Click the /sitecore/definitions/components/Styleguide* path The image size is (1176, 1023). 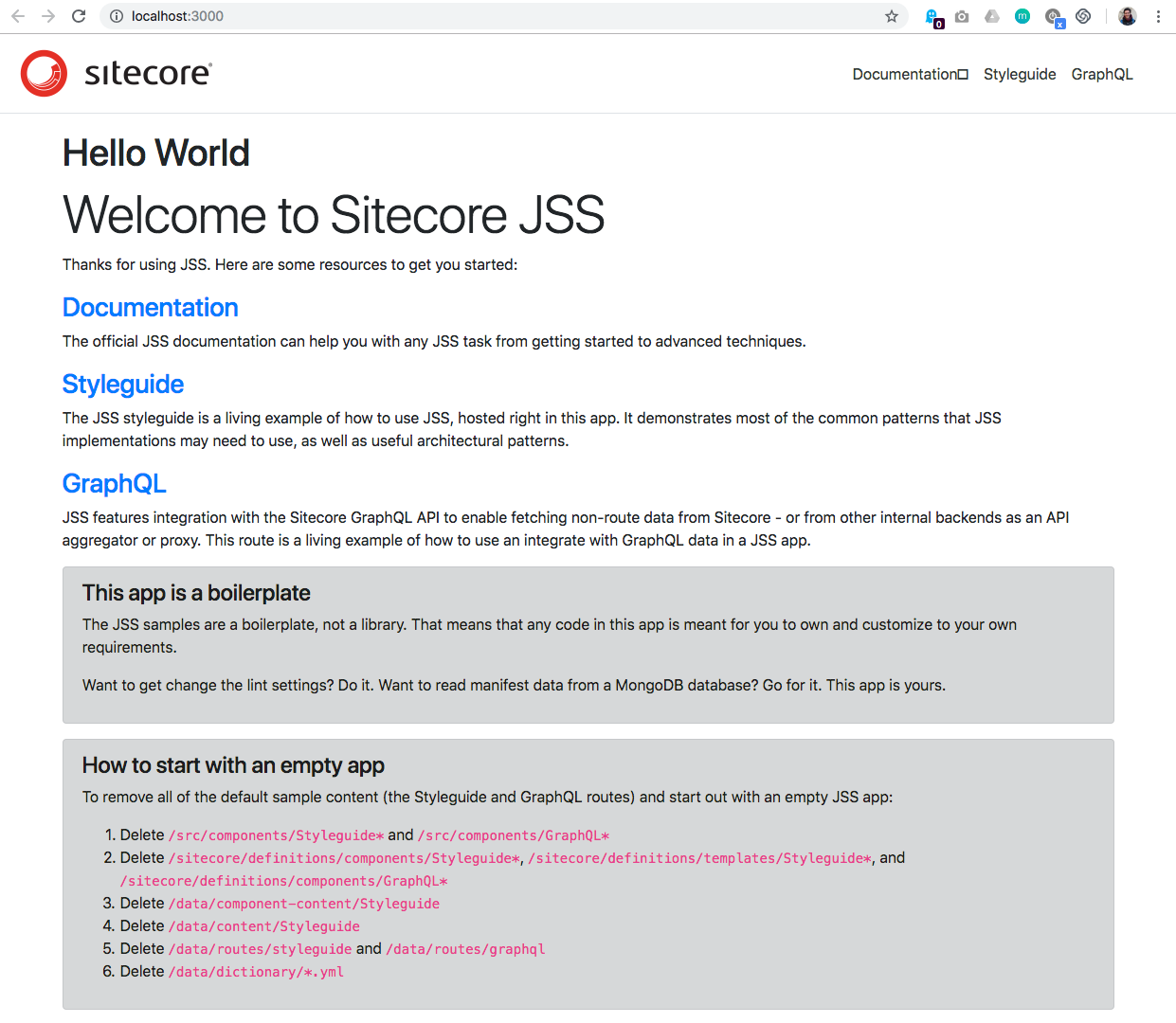pyautogui.click(x=344, y=858)
